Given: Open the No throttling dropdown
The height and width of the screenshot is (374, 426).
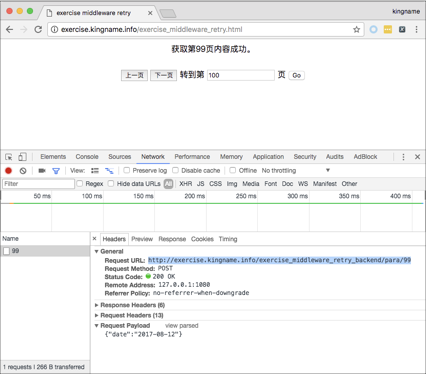Looking at the screenshot, I should 296,171.
